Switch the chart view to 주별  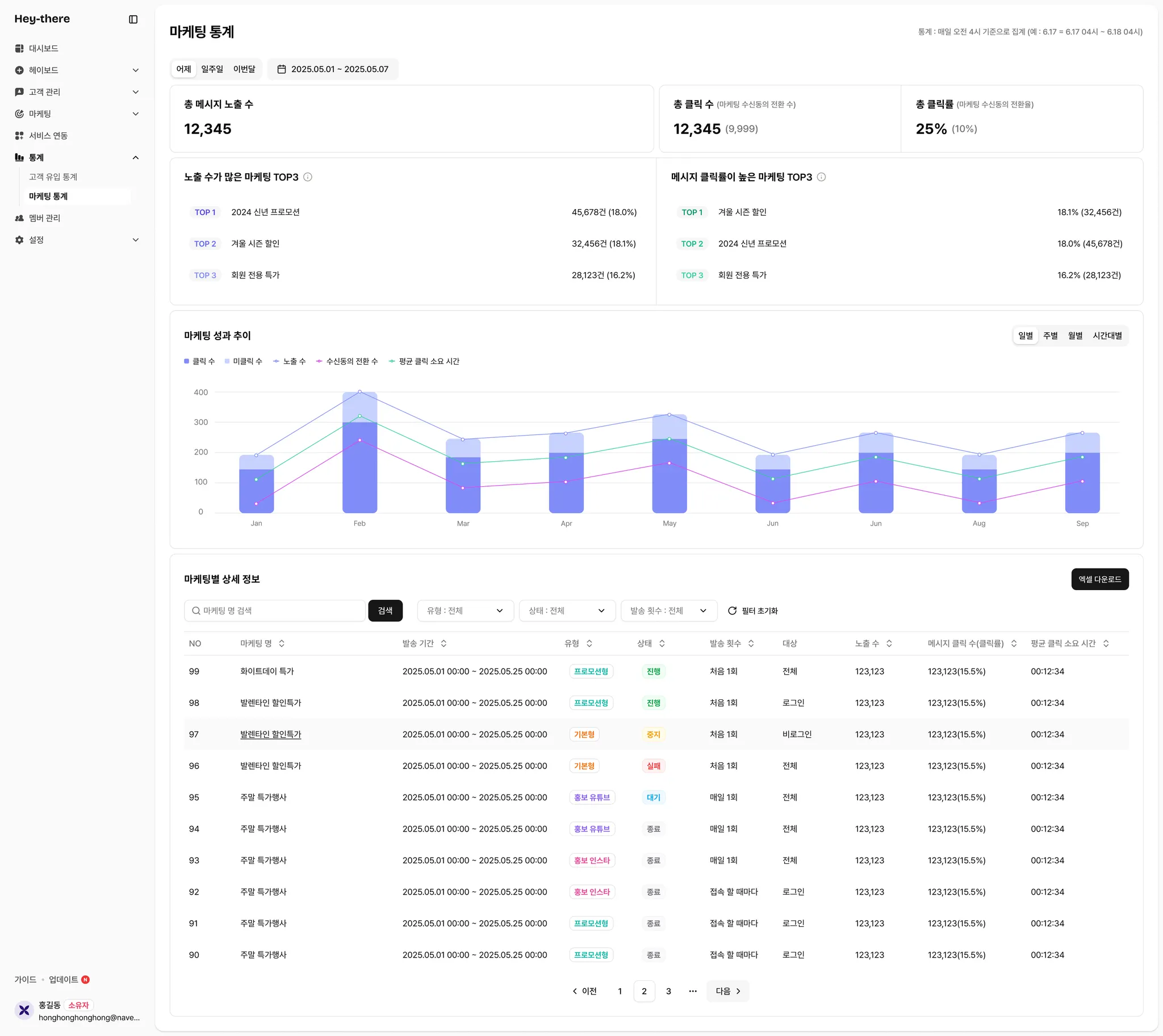1050,336
